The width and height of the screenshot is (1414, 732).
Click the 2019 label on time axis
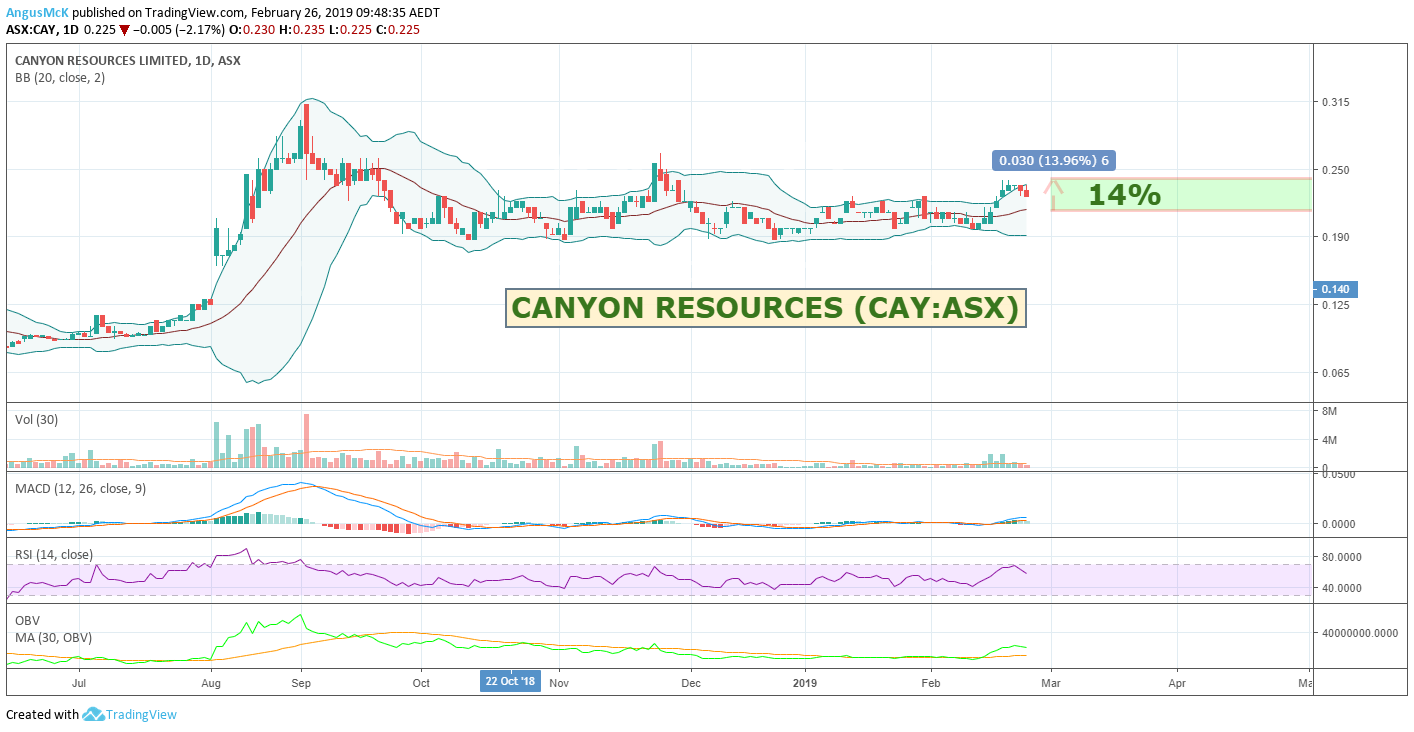tap(806, 684)
